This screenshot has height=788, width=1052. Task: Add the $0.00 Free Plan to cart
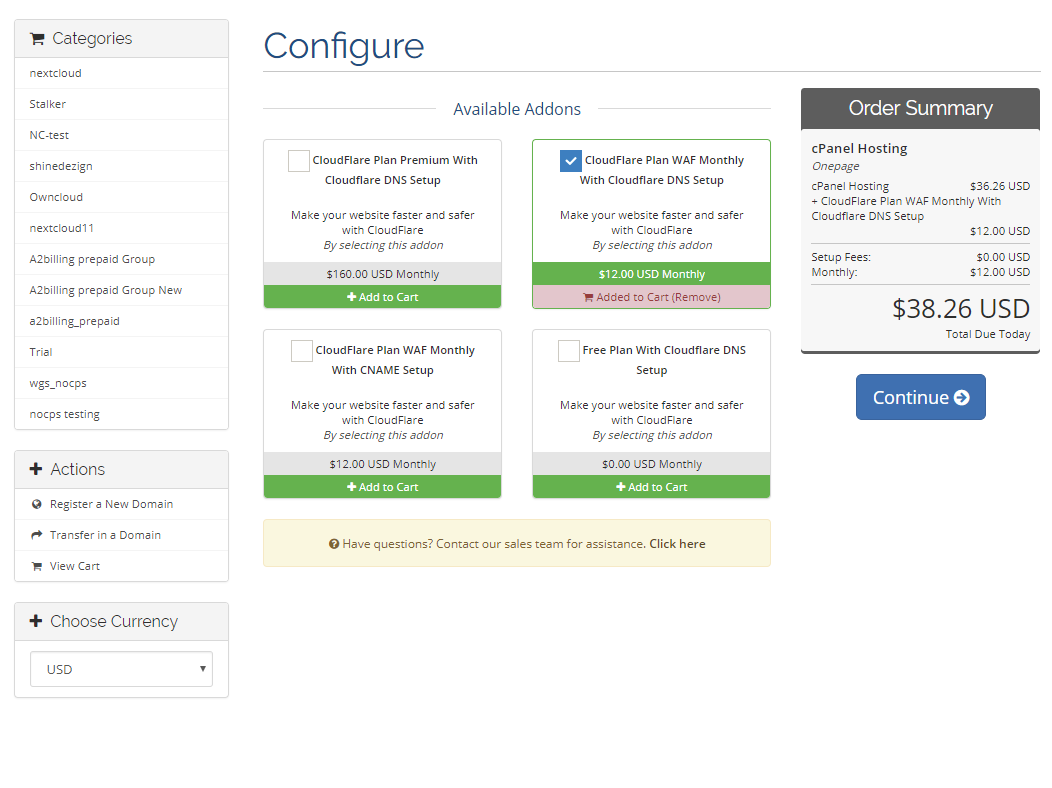click(x=651, y=487)
